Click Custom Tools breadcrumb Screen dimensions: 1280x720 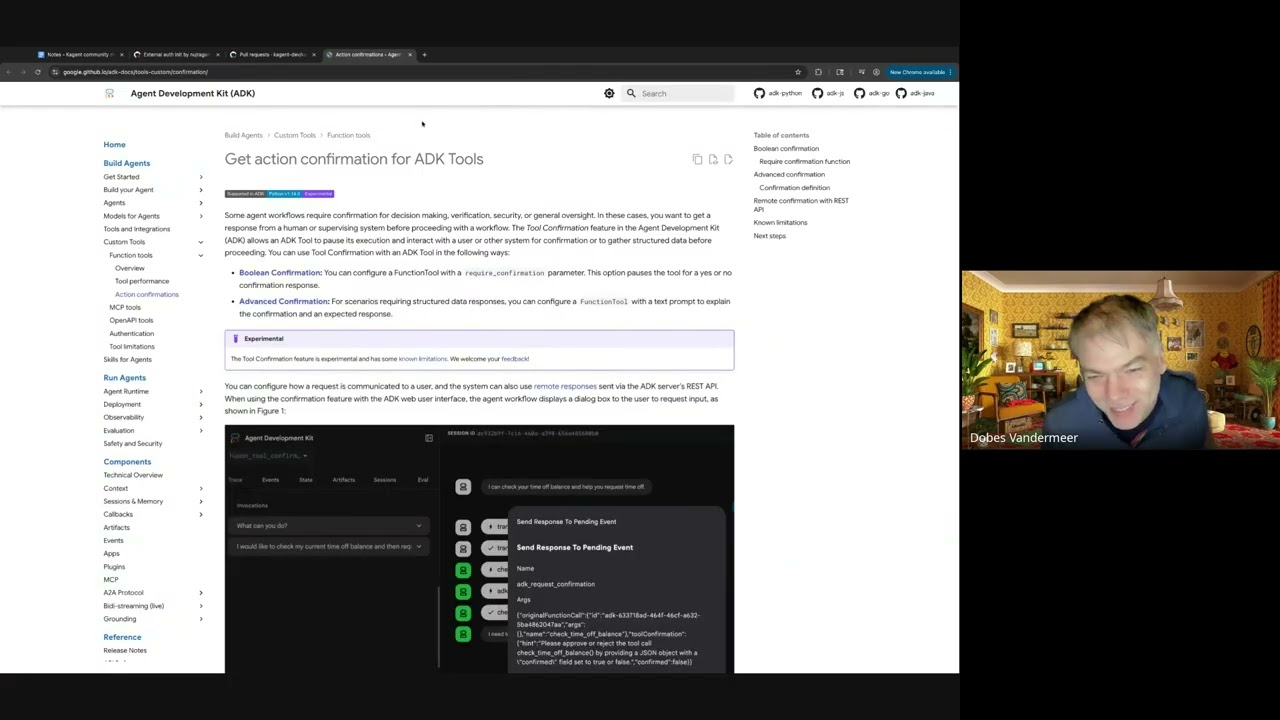[294, 135]
